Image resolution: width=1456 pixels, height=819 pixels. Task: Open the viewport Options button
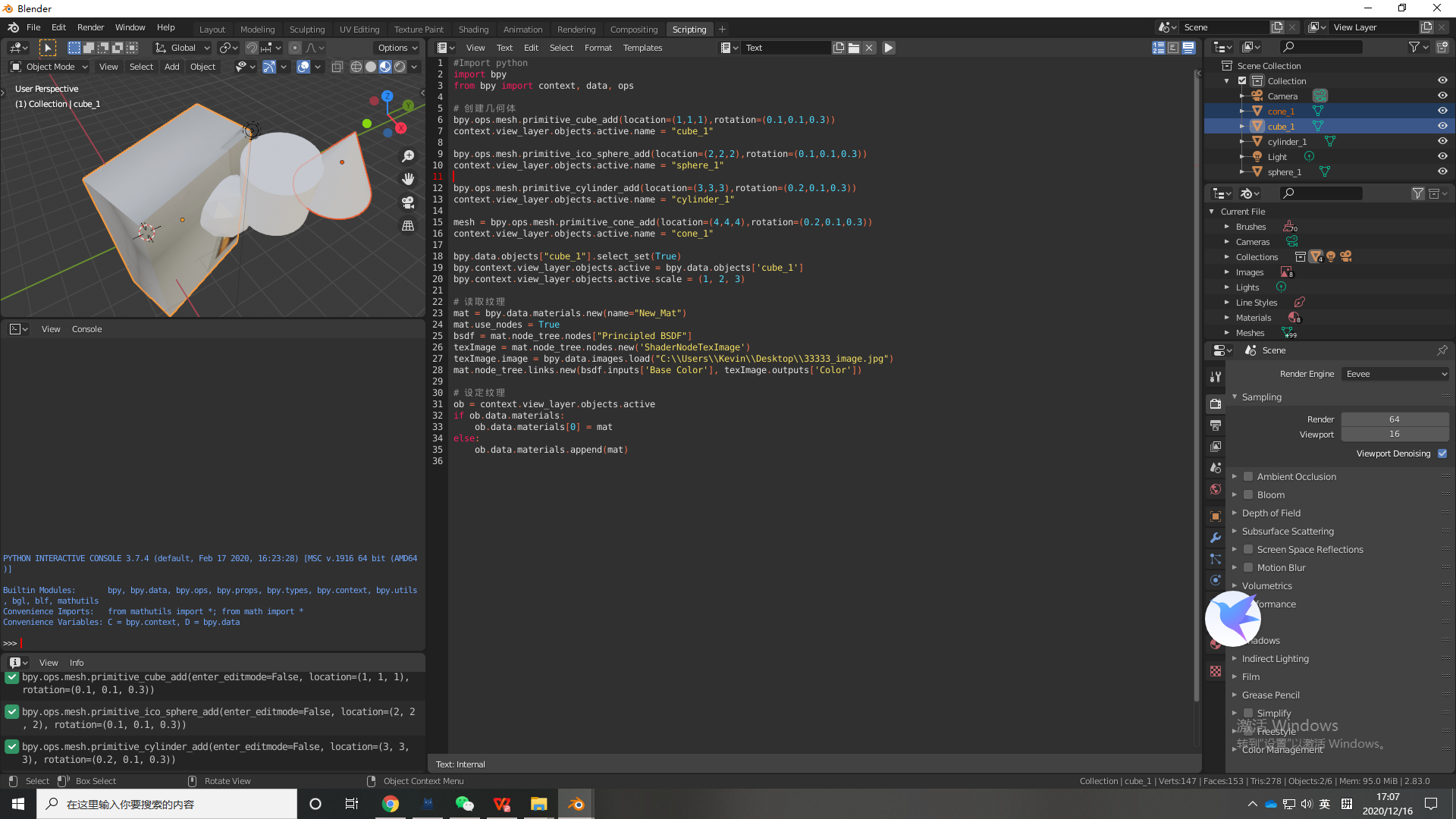coord(397,48)
